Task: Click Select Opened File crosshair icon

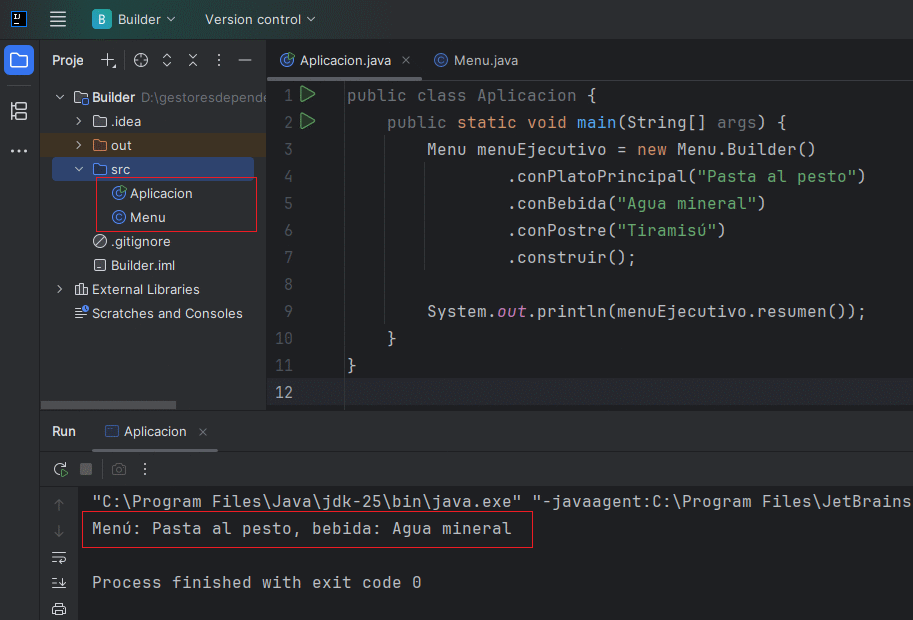Action: (x=141, y=60)
